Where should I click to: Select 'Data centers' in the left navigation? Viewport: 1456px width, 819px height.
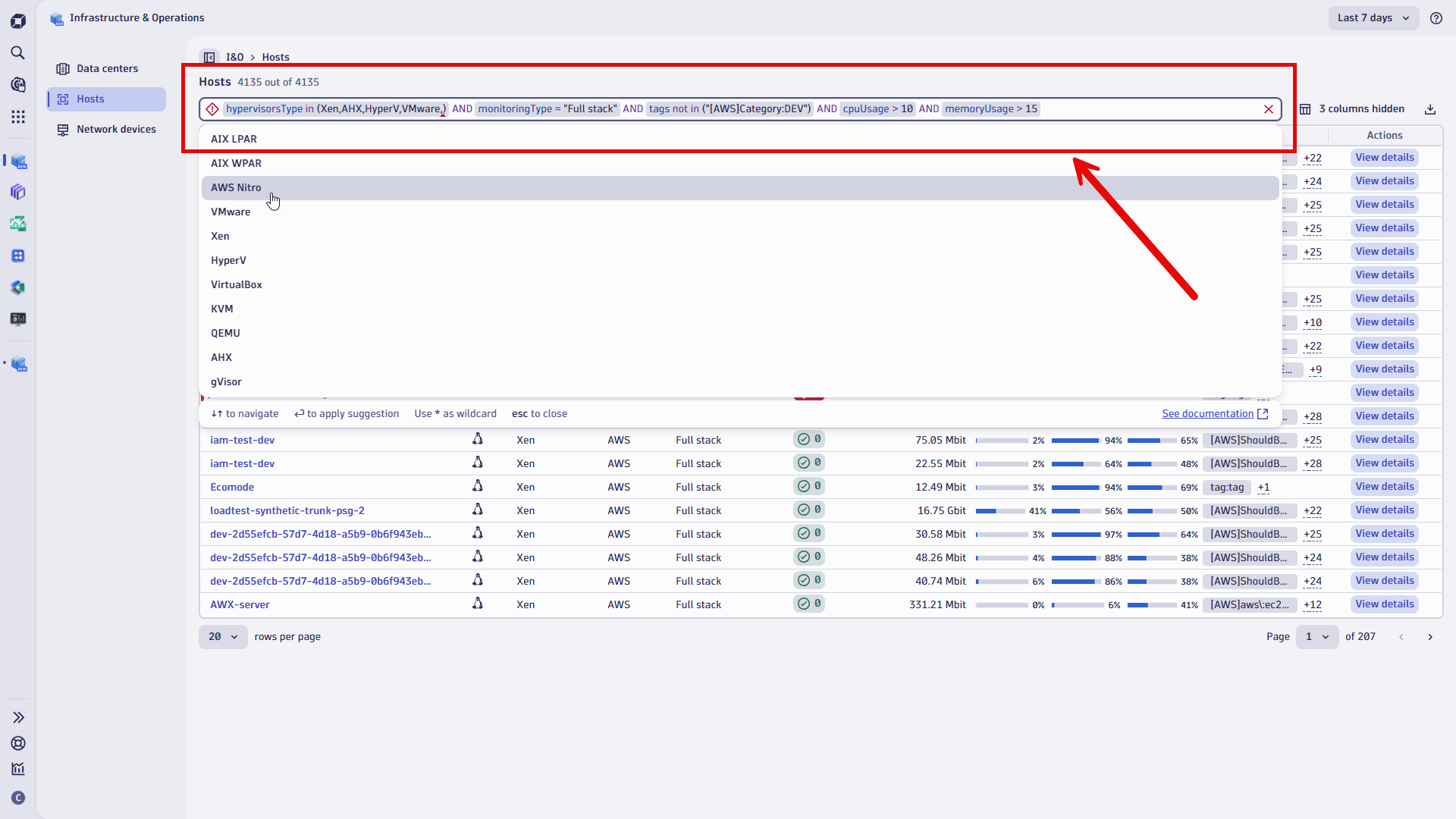coord(107,68)
